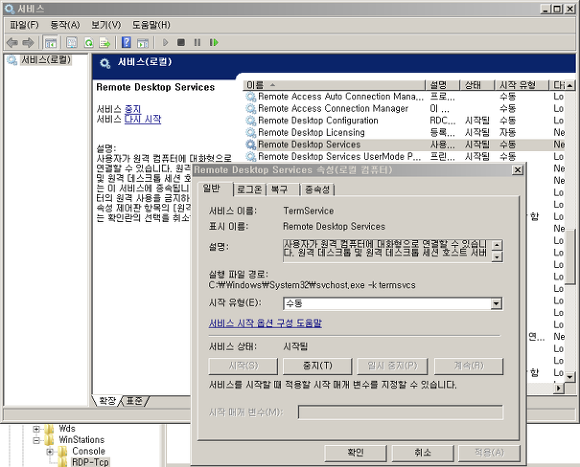Open the Help toolbar icon

click(x=127, y=43)
